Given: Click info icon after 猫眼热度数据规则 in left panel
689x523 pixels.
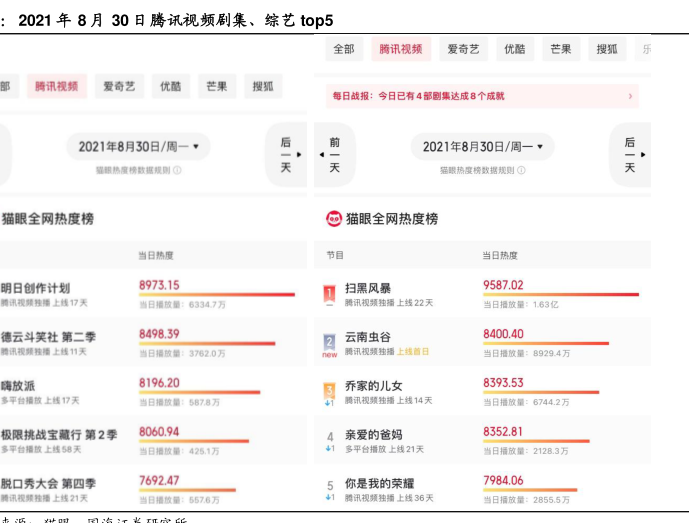Looking at the screenshot, I should tap(178, 171).
